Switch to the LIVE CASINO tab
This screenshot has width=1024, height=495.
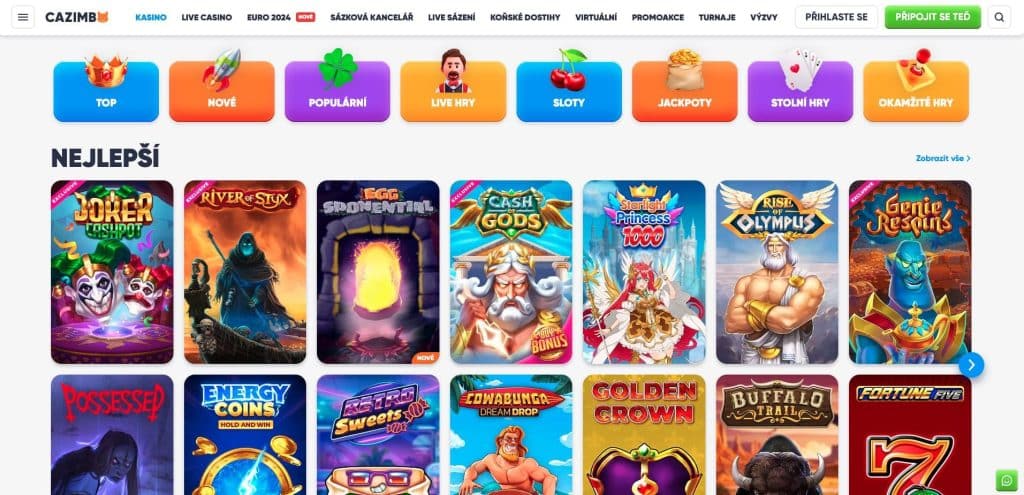pyautogui.click(x=206, y=18)
